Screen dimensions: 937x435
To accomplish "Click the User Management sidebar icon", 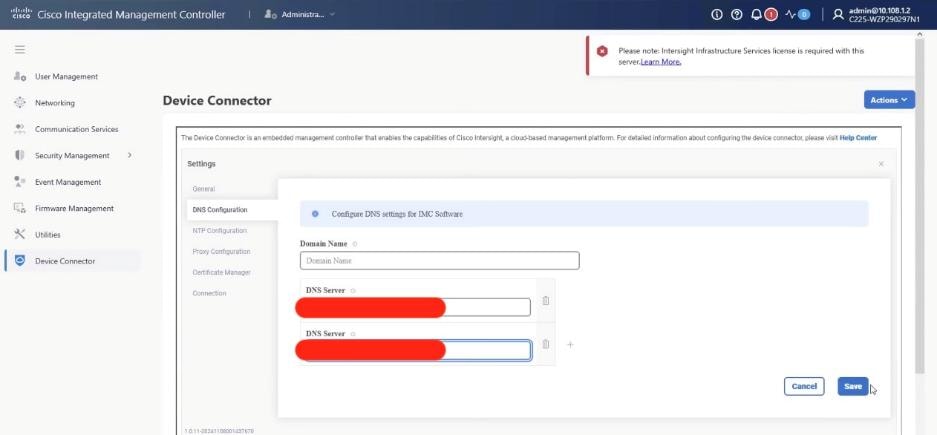I will [20, 76].
